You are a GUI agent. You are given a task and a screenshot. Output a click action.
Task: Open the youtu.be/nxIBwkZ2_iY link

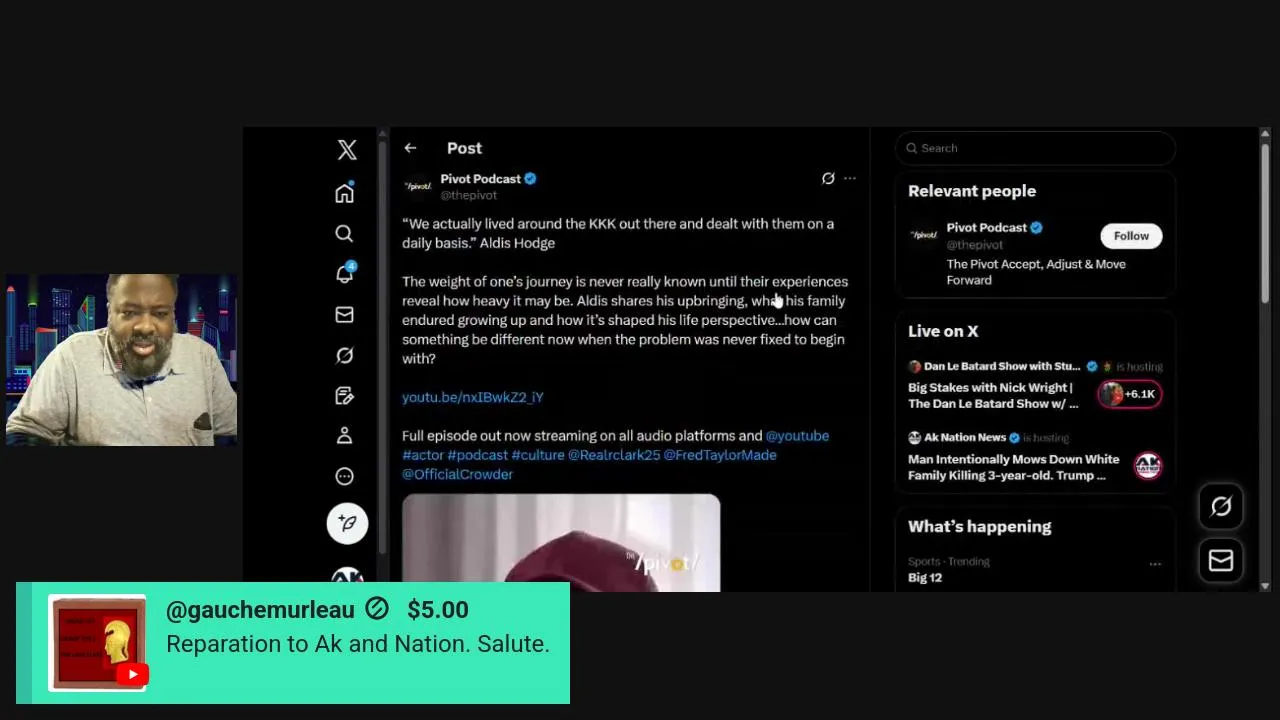(x=472, y=397)
